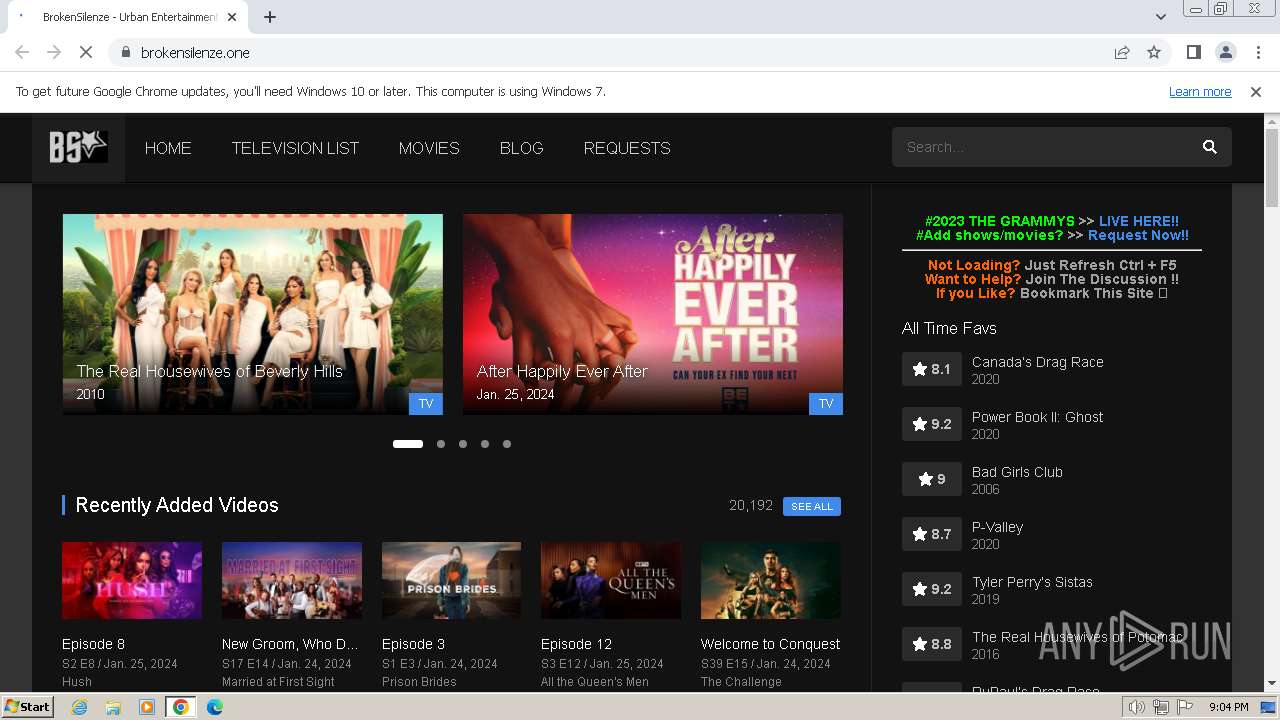Image resolution: width=1280 pixels, height=720 pixels.
Task: Open the REQUESTS page
Action: click(x=627, y=148)
